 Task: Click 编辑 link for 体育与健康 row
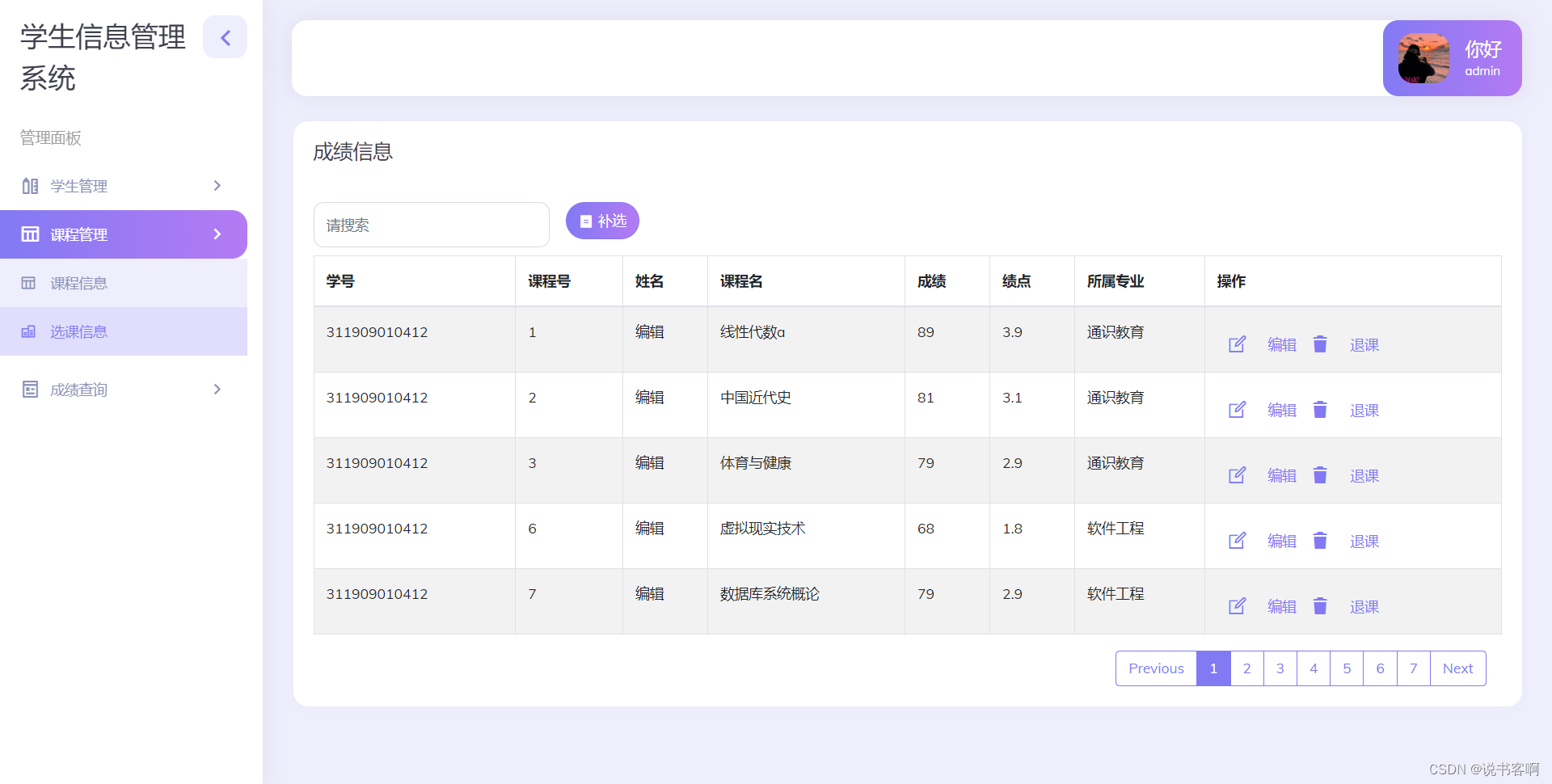(x=1281, y=476)
